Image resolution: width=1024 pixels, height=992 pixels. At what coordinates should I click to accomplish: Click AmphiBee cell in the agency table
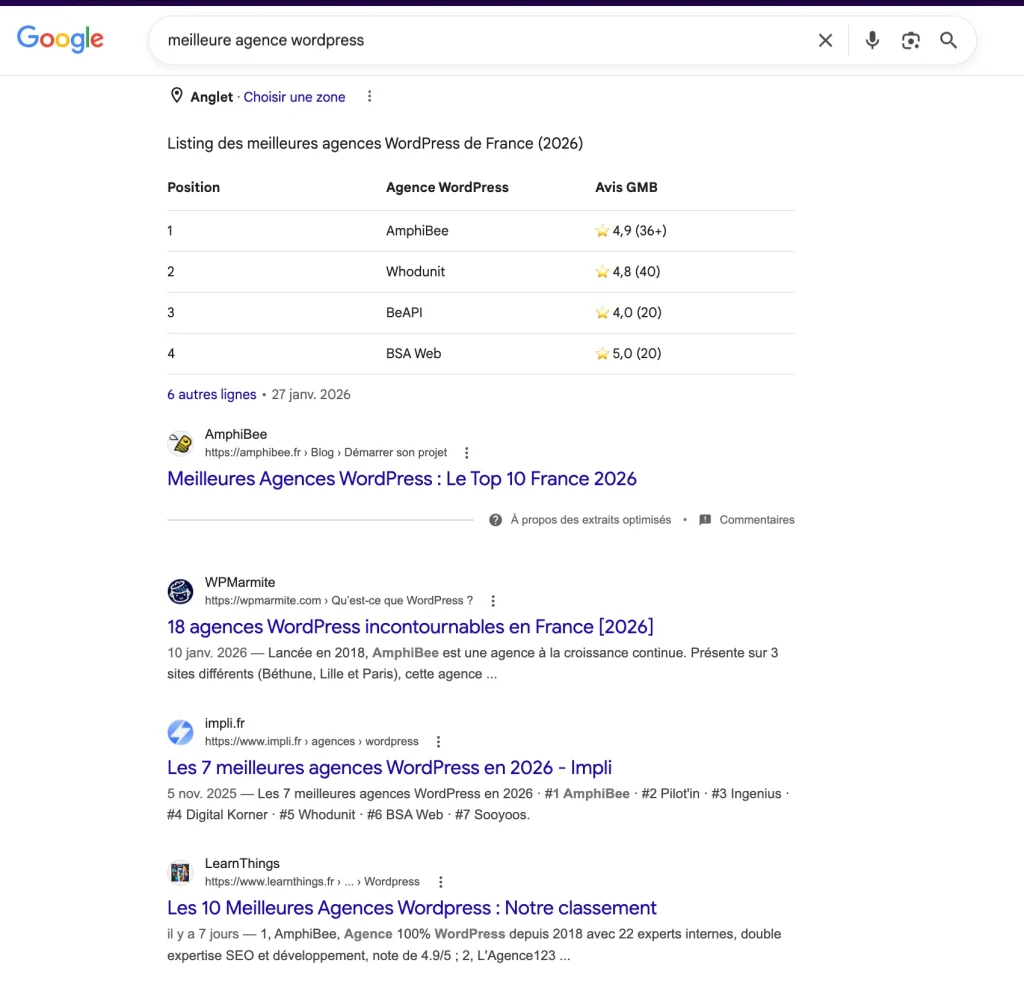click(417, 231)
